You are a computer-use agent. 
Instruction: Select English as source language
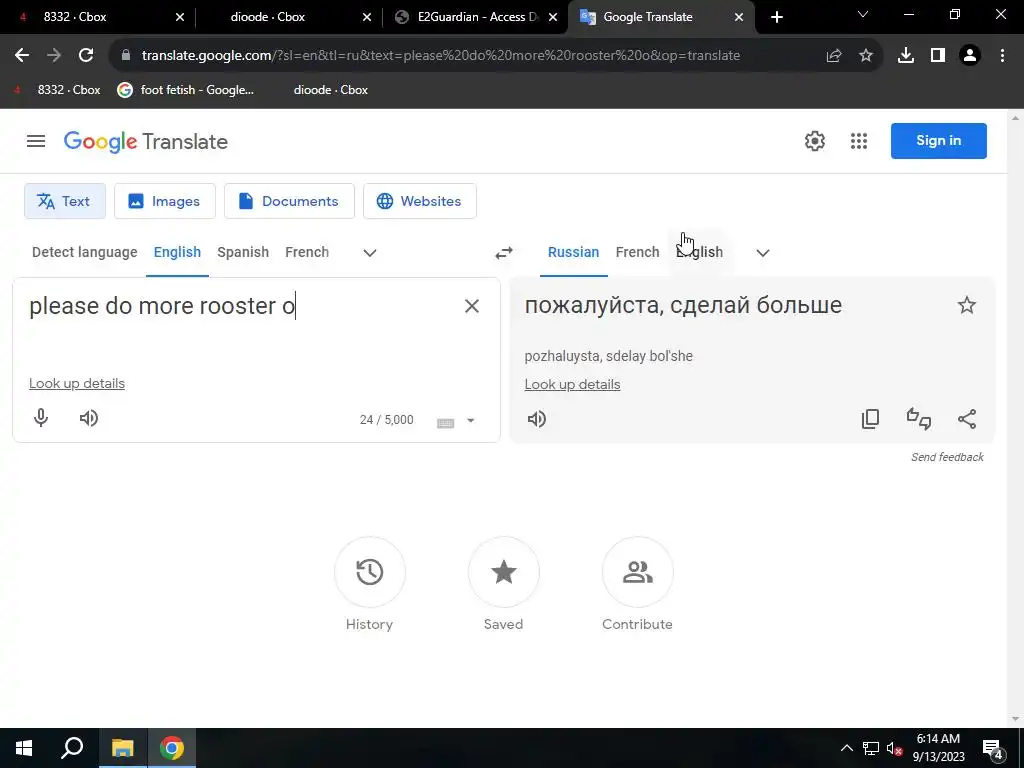coord(177,252)
